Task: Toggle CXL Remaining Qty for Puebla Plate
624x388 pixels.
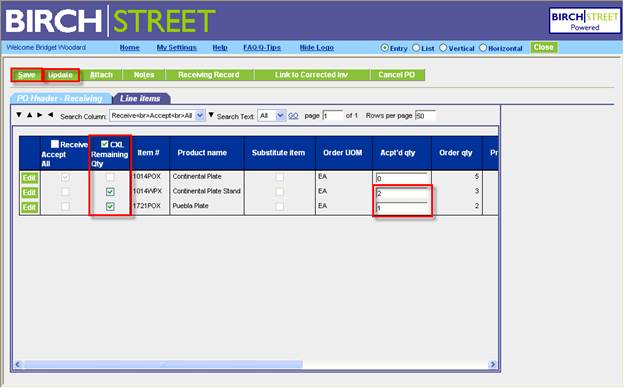Action: click(110, 207)
